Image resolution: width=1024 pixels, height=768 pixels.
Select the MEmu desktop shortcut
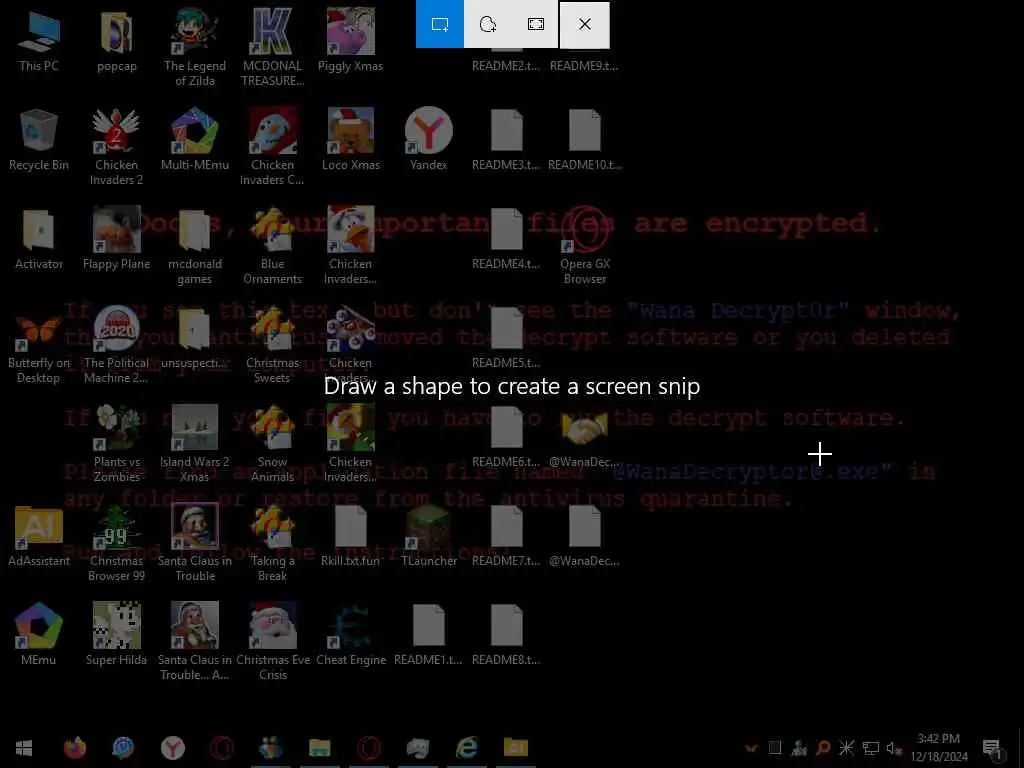(39, 635)
